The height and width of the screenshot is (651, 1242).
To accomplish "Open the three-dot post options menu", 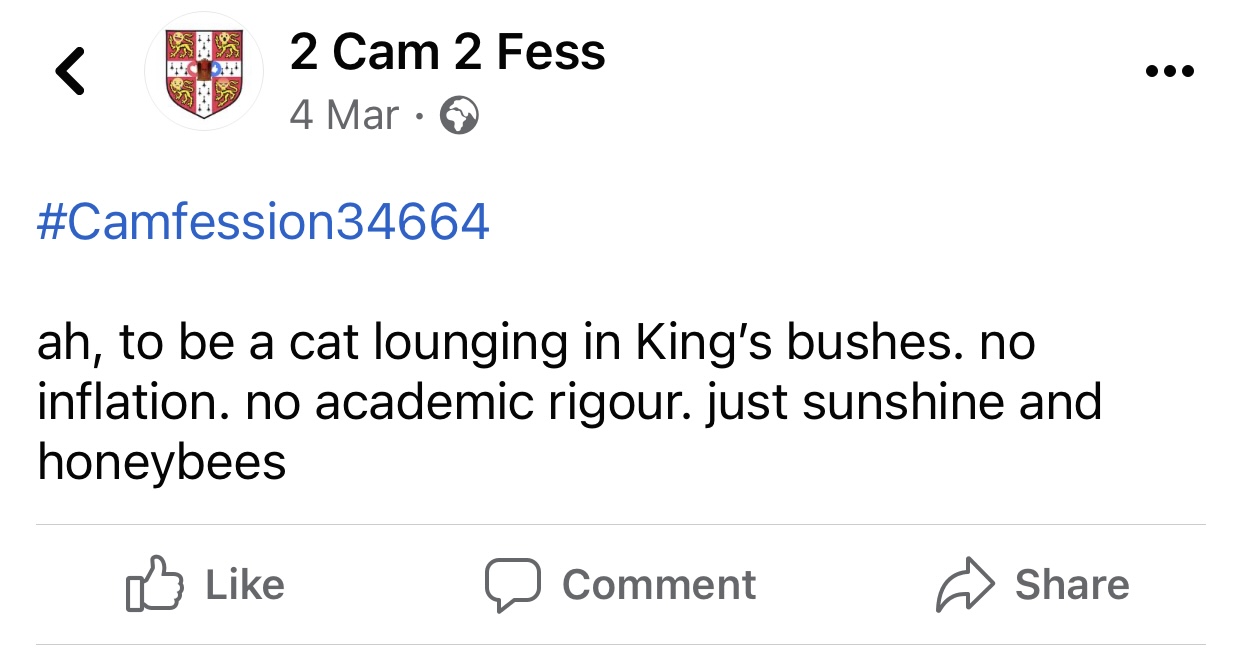I will click(x=1170, y=72).
